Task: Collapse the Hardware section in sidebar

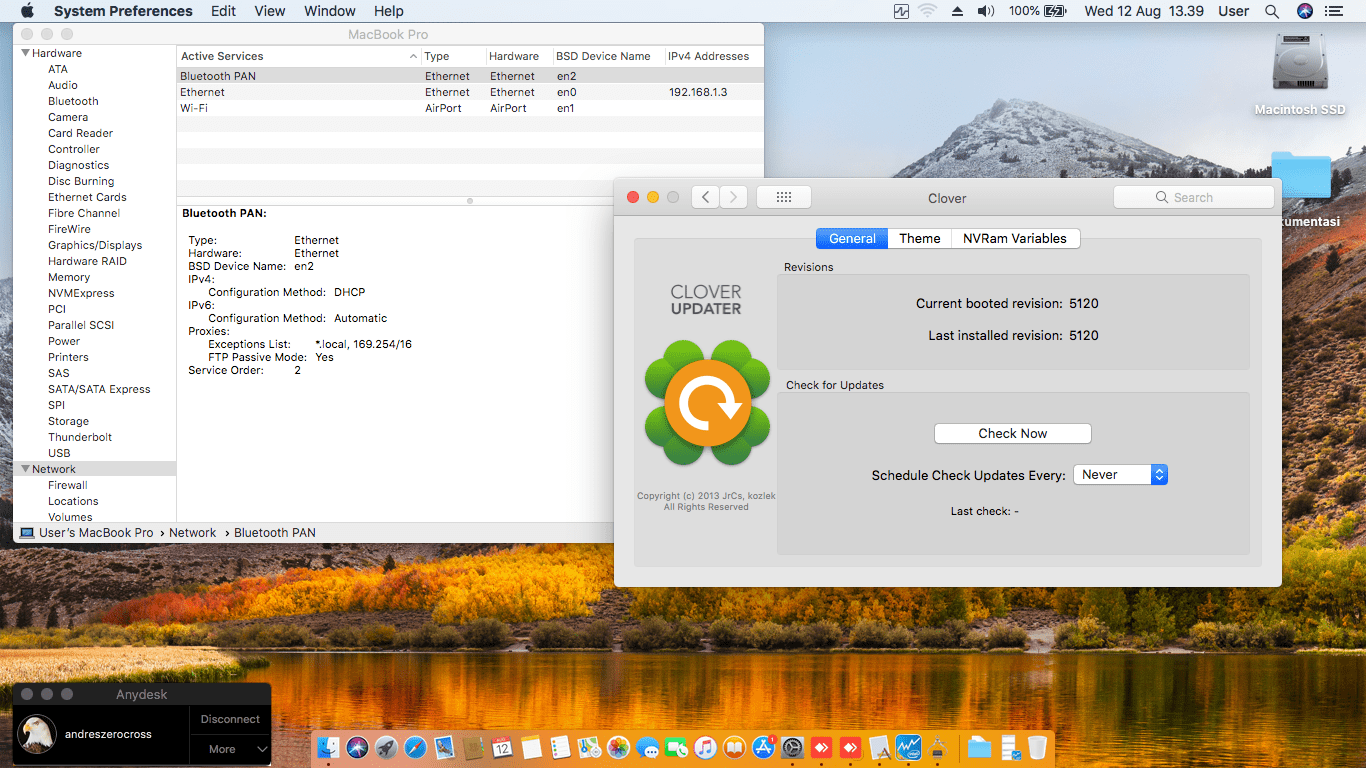Action: (25, 53)
